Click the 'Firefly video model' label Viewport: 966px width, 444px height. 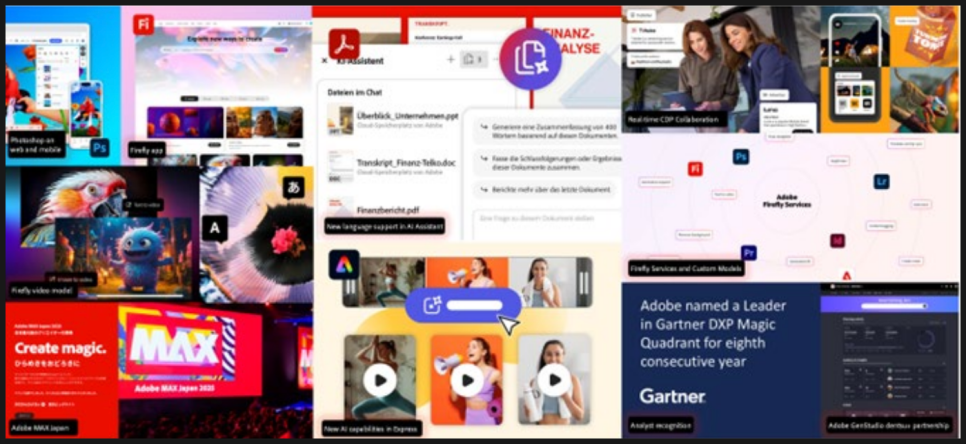pyautogui.click(x=42, y=290)
